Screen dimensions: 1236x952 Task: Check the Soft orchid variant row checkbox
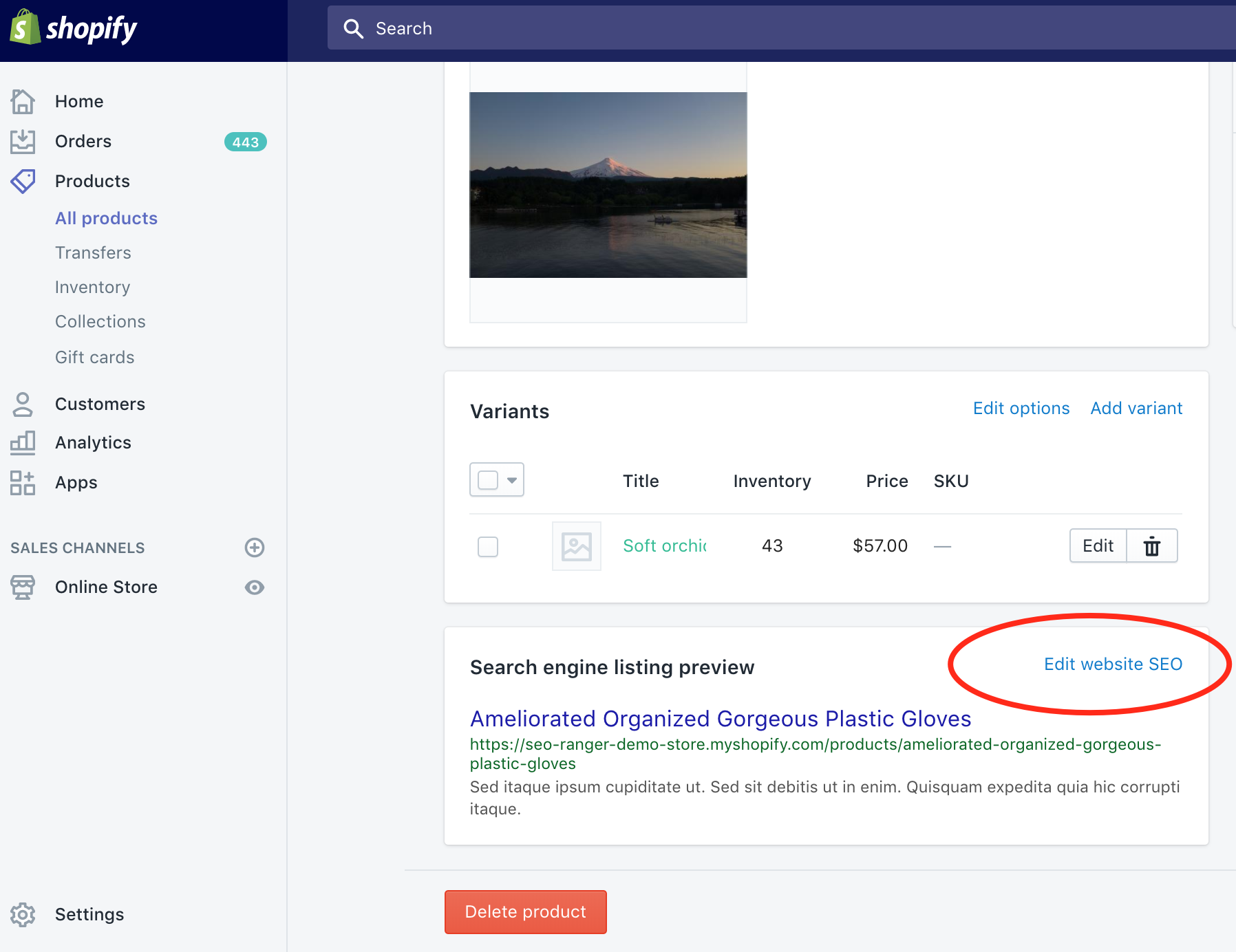(x=488, y=546)
